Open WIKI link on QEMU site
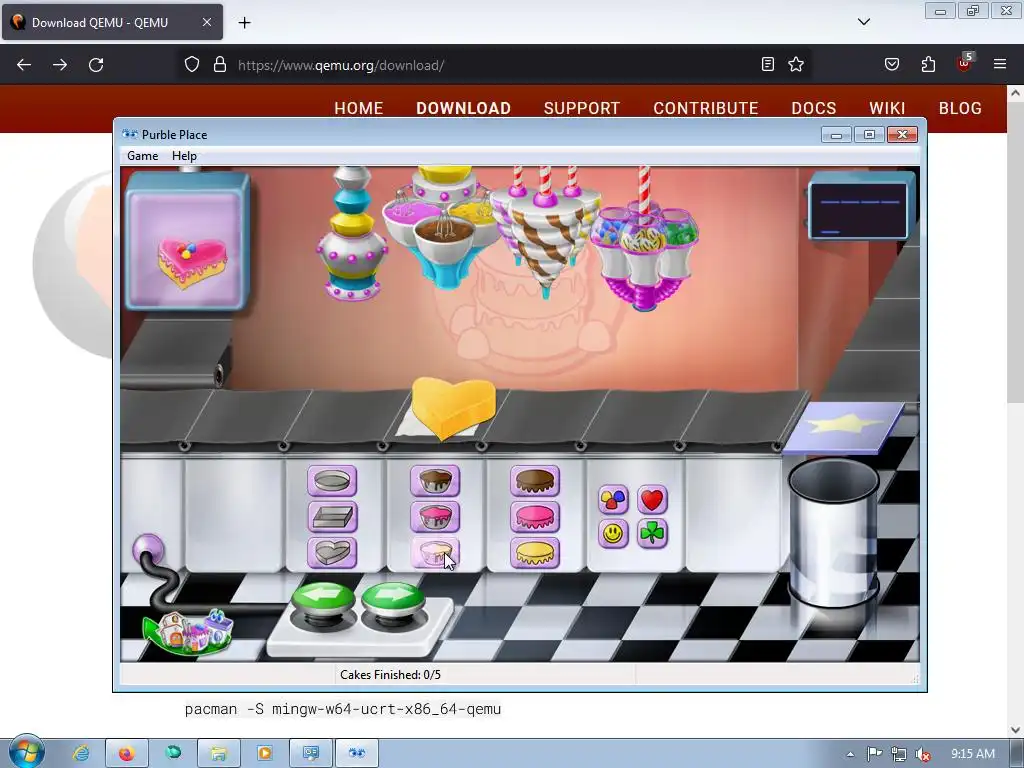Image resolution: width=1024 pixels, height=768 pixels. click(x=887, y=108)
